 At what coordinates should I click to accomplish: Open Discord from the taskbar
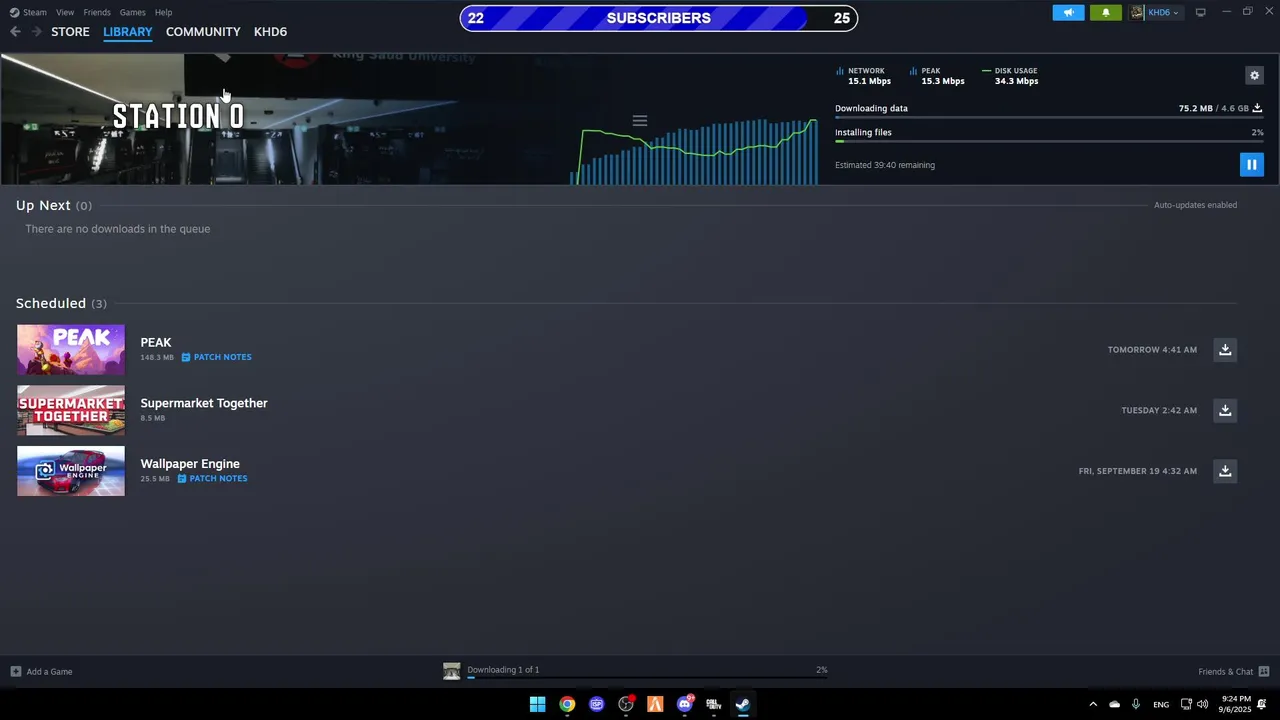[x=685, y=704]
